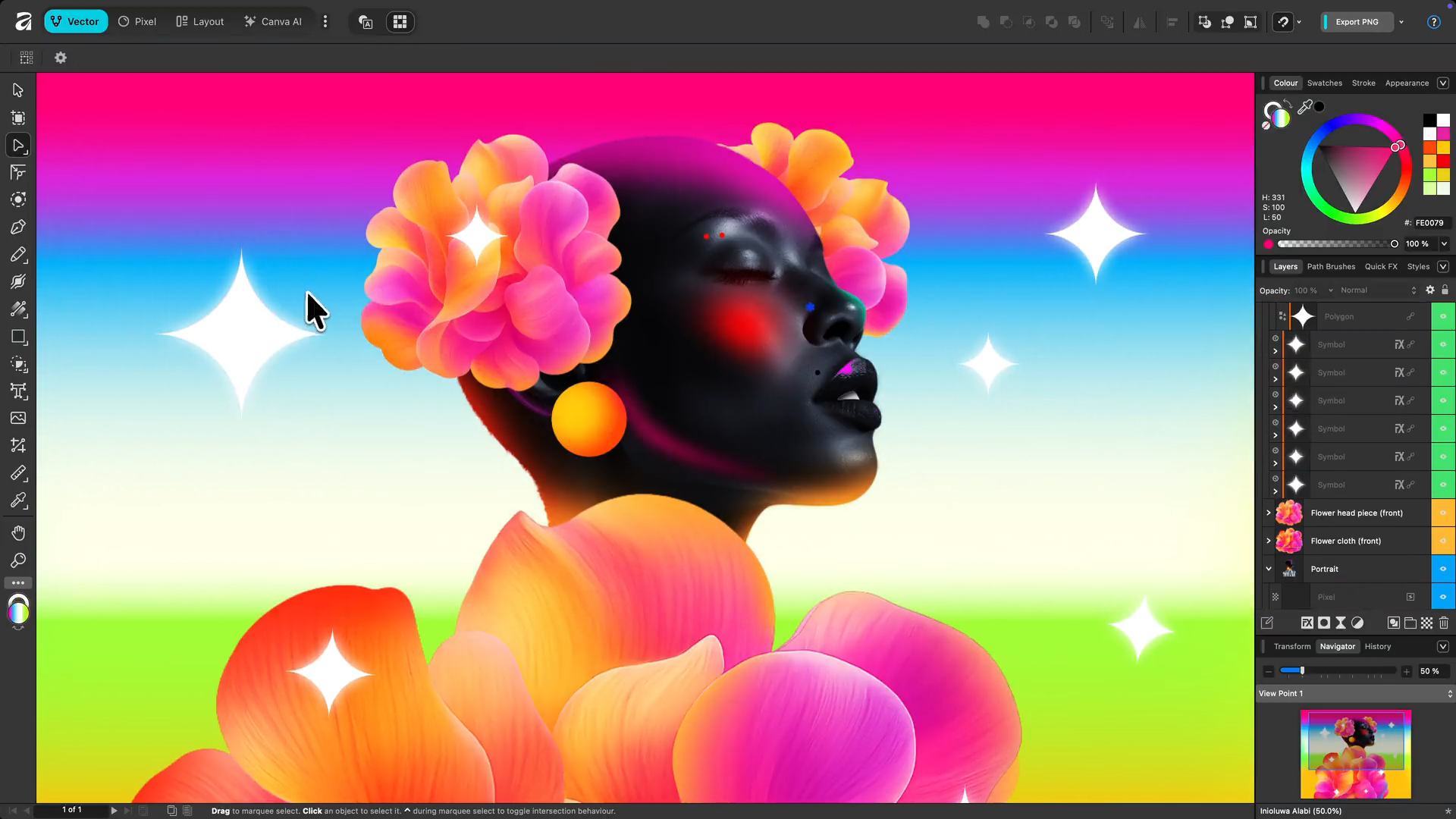This screenshot has width=1456, height=819.
Task: Select the Move tool
Action: (x=18, y=89)
